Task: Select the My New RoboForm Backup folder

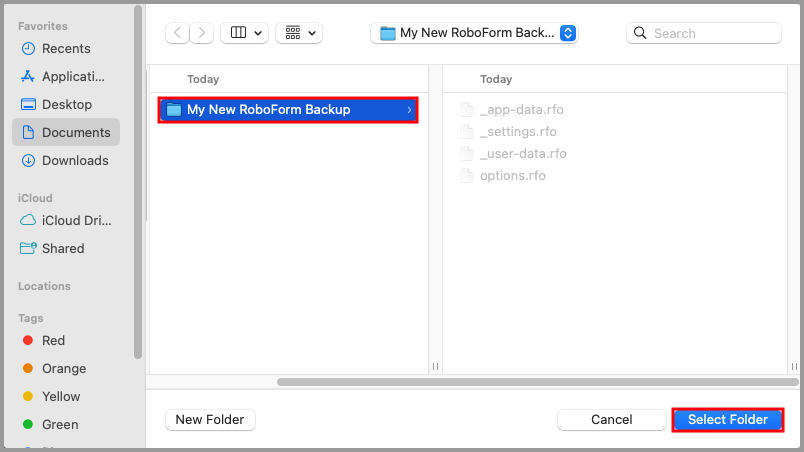Action: point(287,110)
